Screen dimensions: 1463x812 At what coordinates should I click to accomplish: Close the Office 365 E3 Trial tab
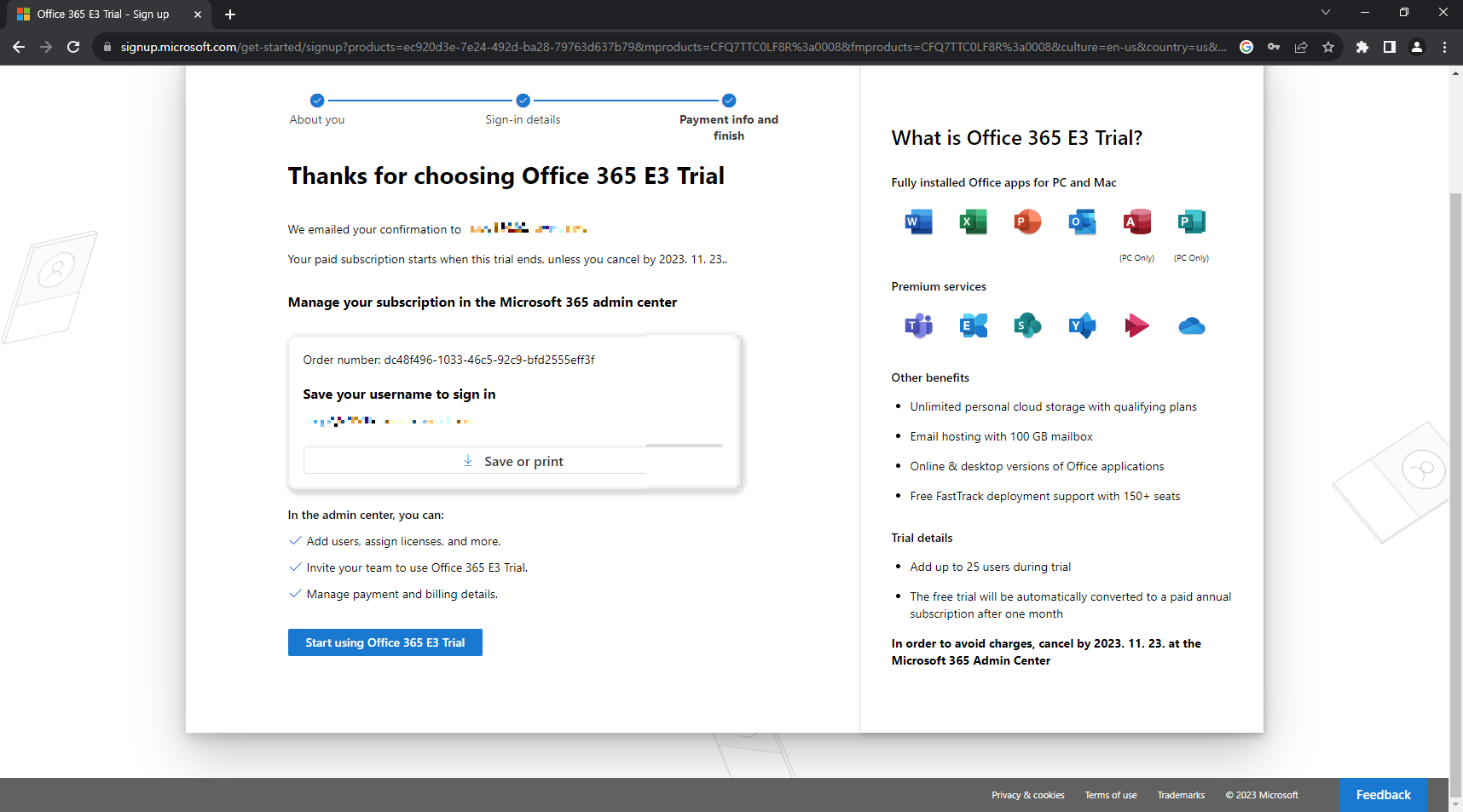[x=198, y=14]
